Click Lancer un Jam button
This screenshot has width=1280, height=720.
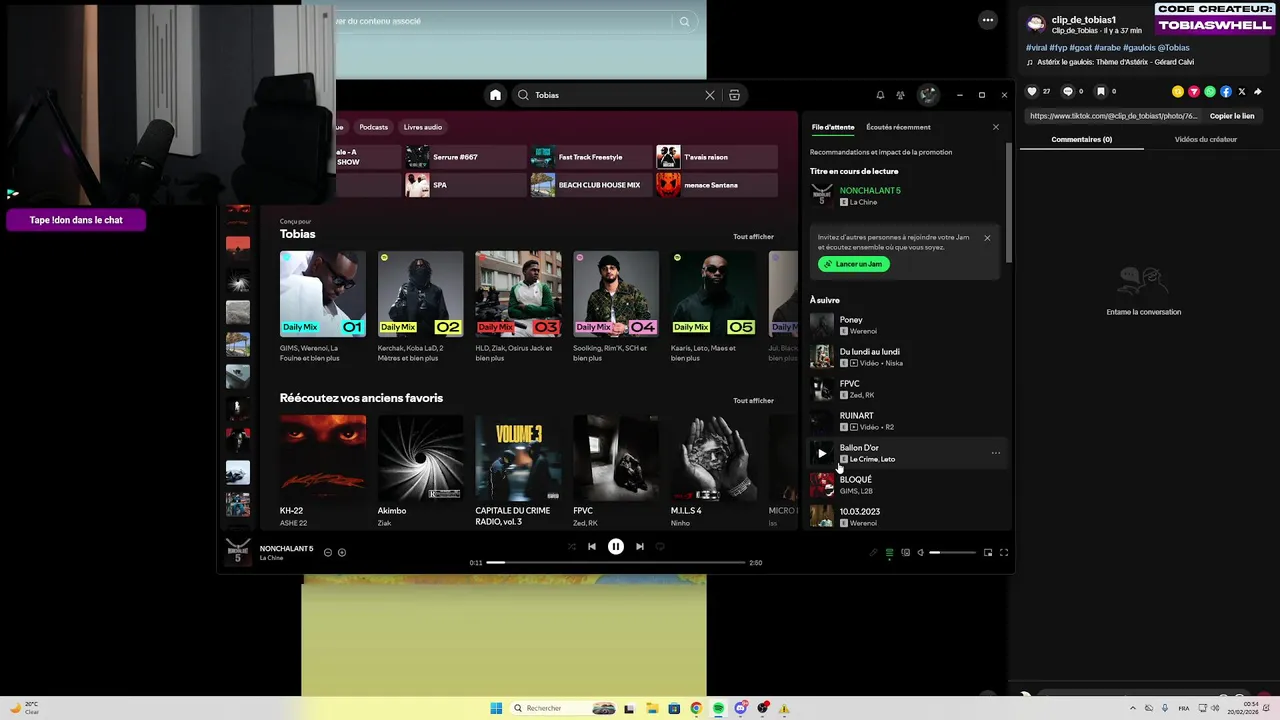click(x=854, y=264)
